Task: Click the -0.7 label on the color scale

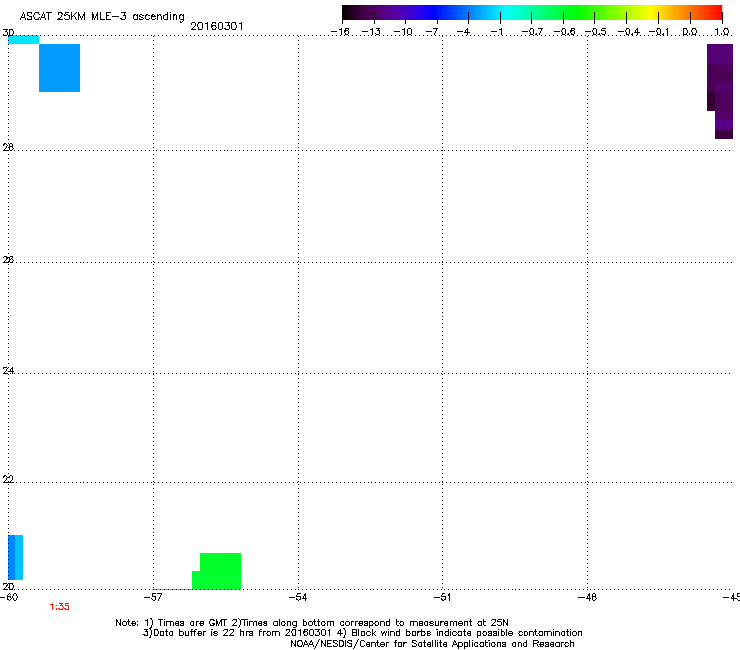Action: [532, 32]
